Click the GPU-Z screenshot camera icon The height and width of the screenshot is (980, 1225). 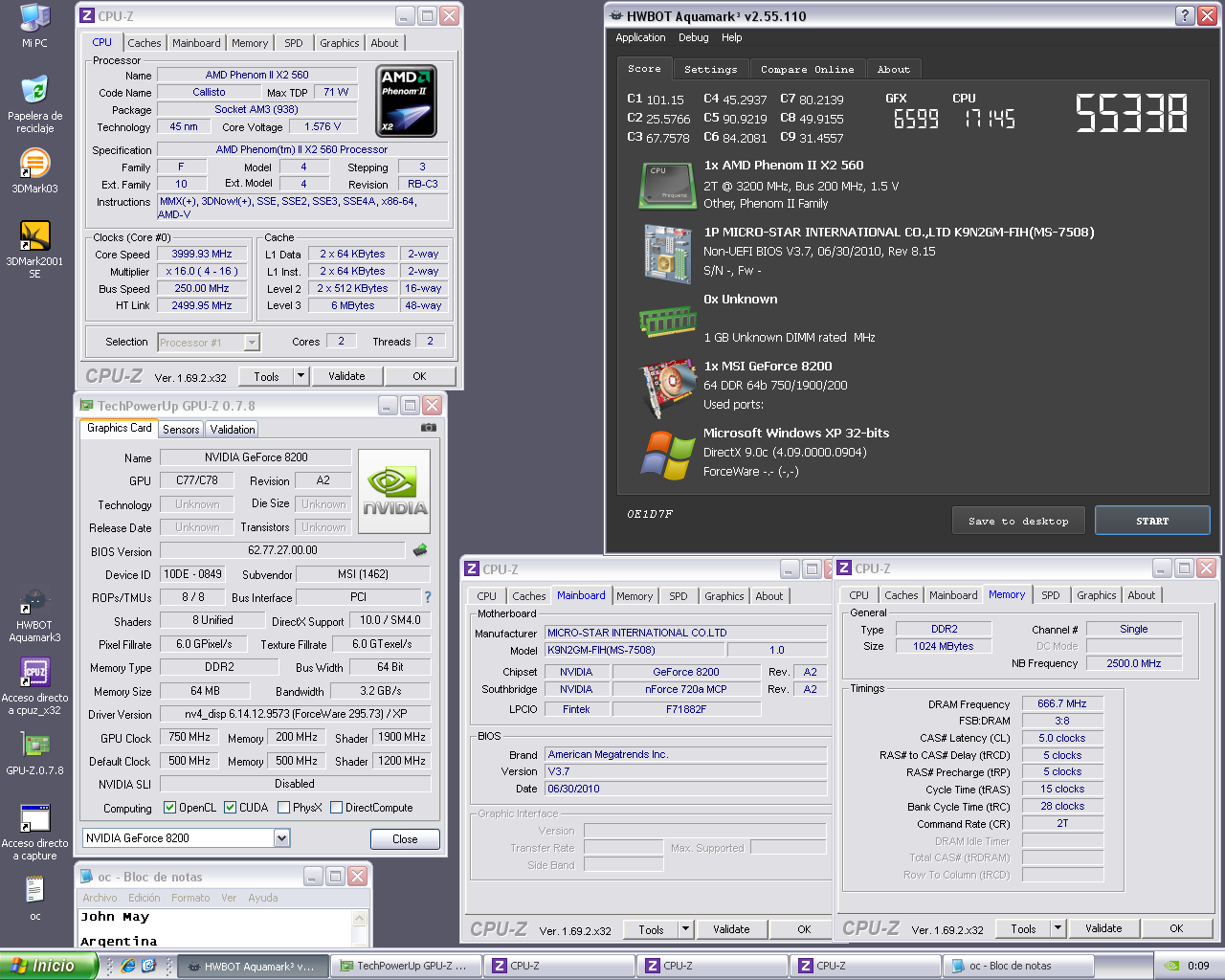coord(429,428)
